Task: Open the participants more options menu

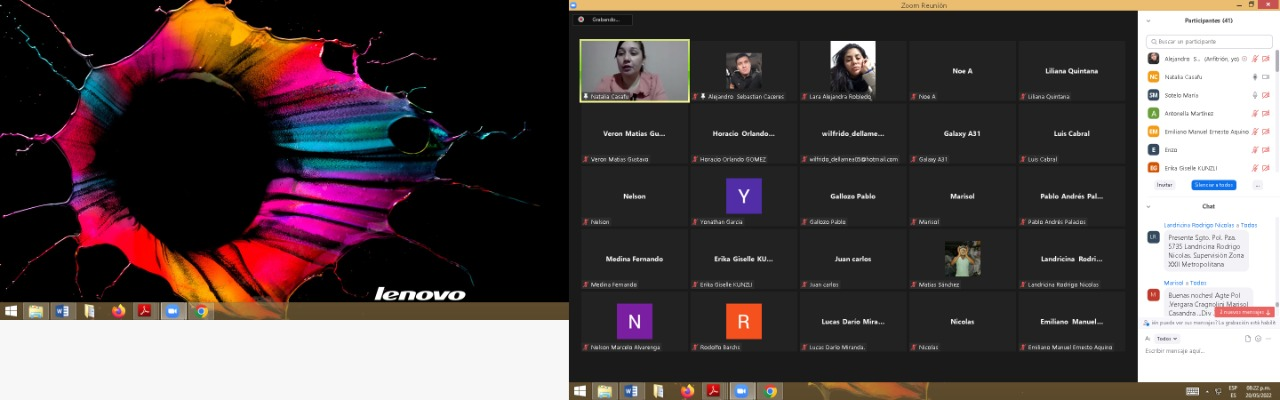Action: click(x=1257, y=185)
